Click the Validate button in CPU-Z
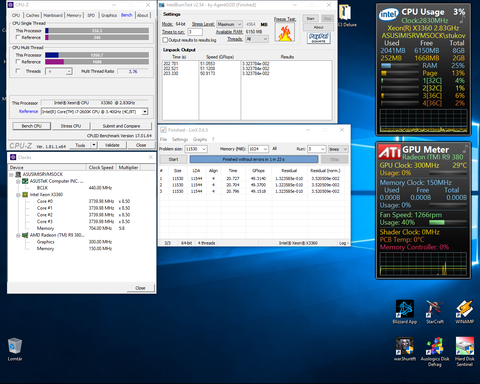 pos(112,145)
